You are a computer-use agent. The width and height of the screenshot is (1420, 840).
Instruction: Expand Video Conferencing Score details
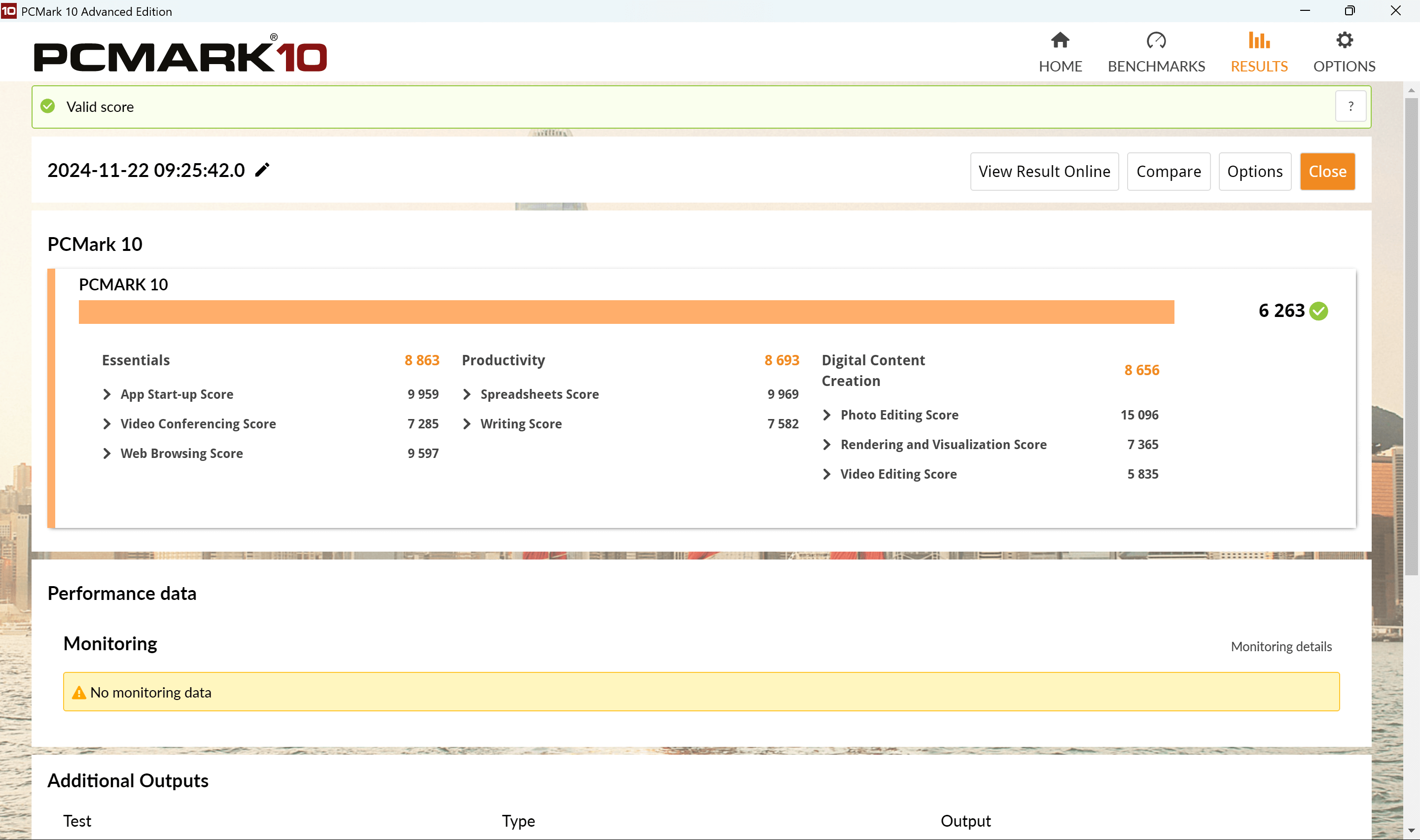point(106,423)
